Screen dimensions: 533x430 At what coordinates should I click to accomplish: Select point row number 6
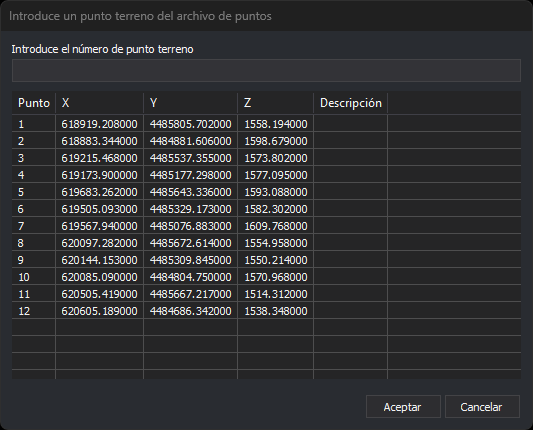(266, 209)
